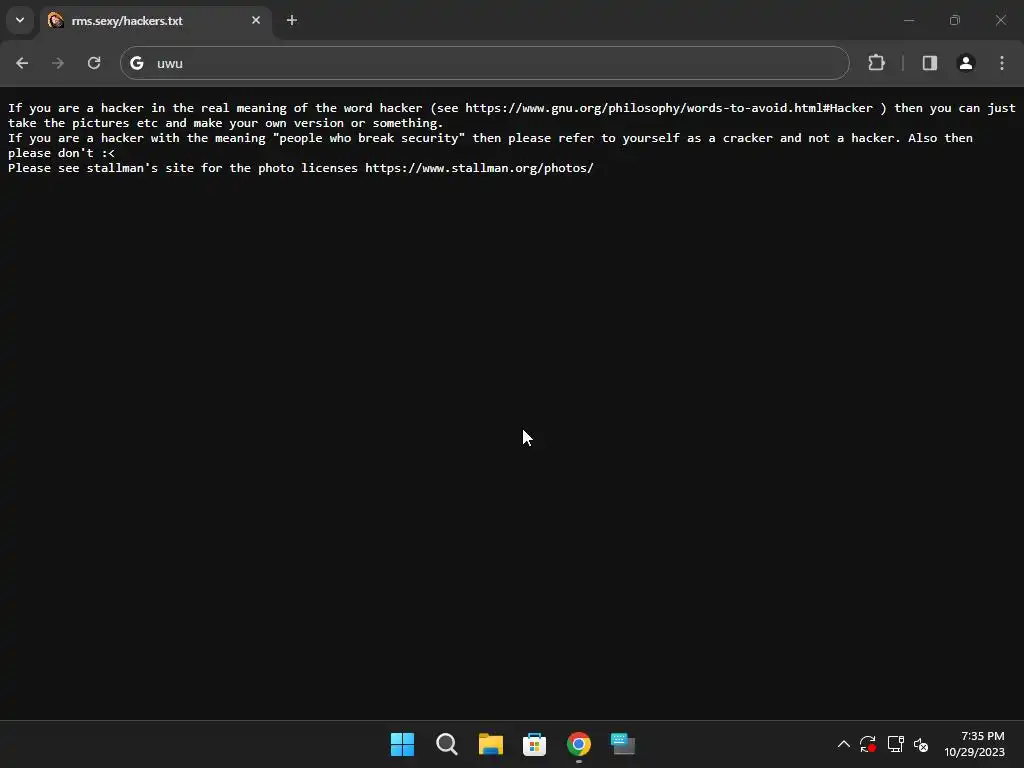Open the teal keyboard app in taskbar
1024x768 pixels.
(x=622, y=744)
